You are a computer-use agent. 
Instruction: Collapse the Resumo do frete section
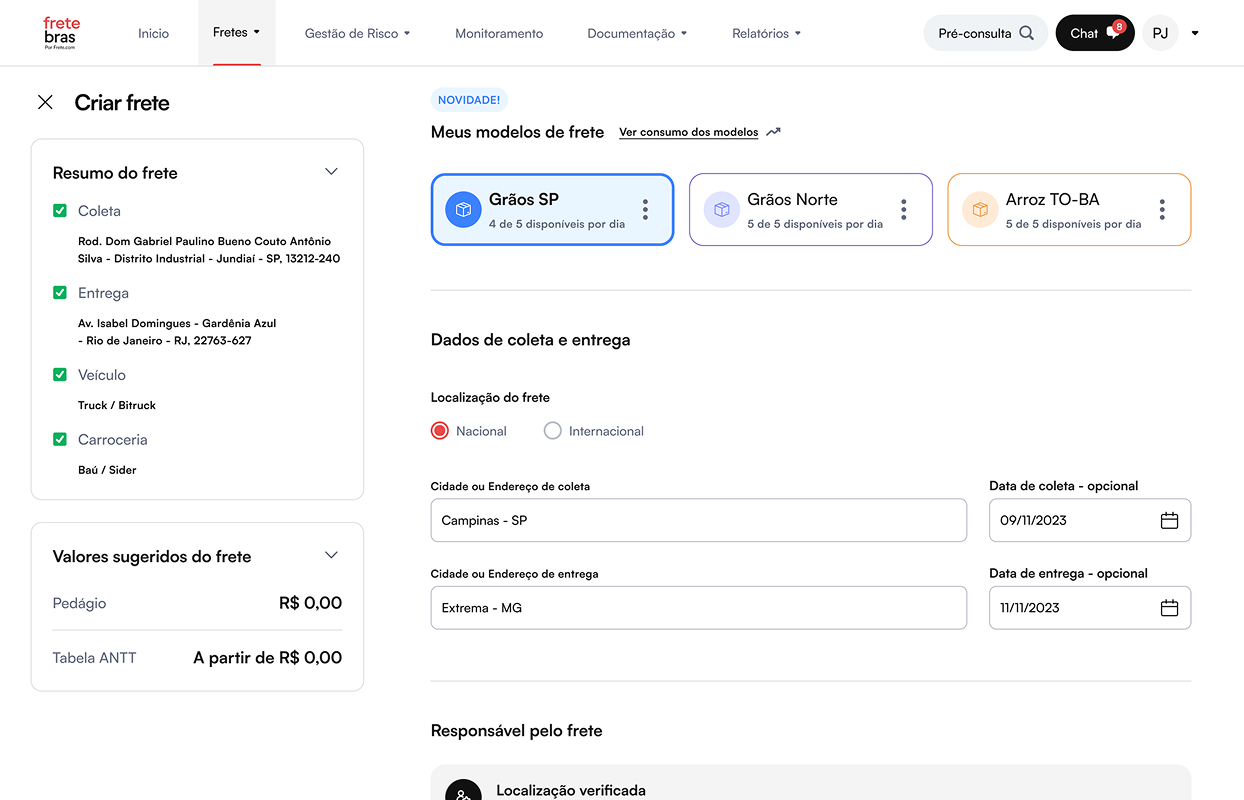331,172
